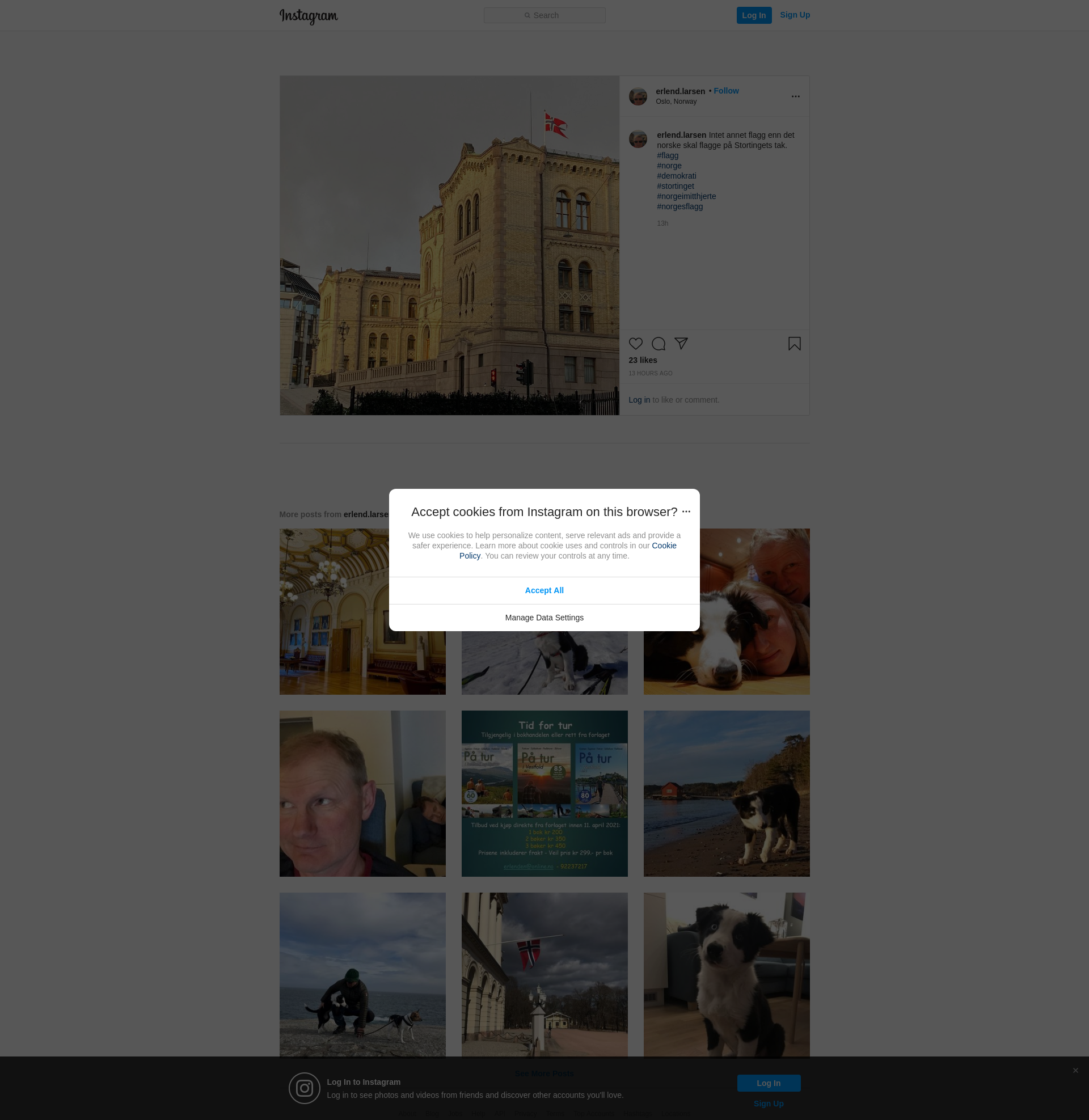This screenshot has height=1120, width=1089.
Task: Click erlend.larsen profile avatar in header
Action: click(638, 96)
